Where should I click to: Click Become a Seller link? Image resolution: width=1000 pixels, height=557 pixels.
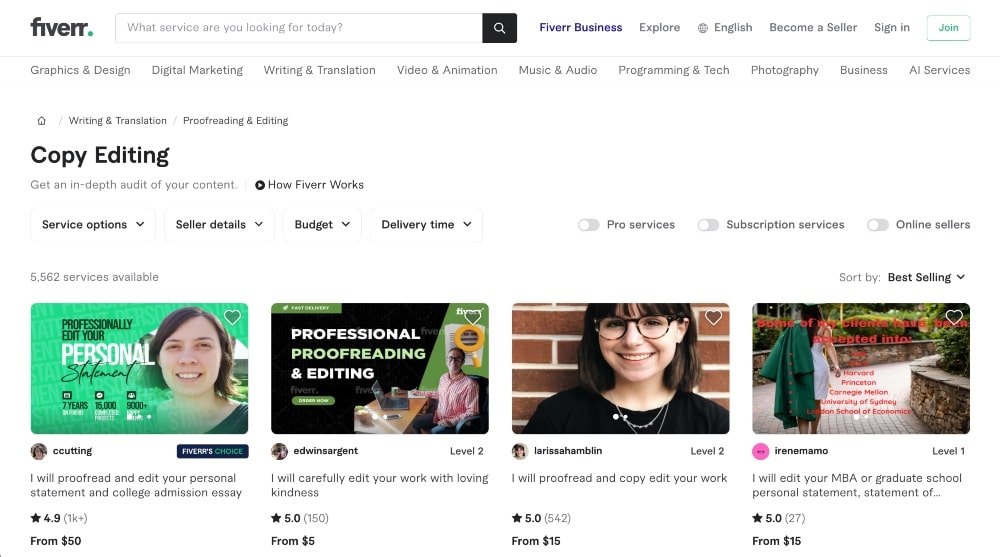[x=813, y=27]
